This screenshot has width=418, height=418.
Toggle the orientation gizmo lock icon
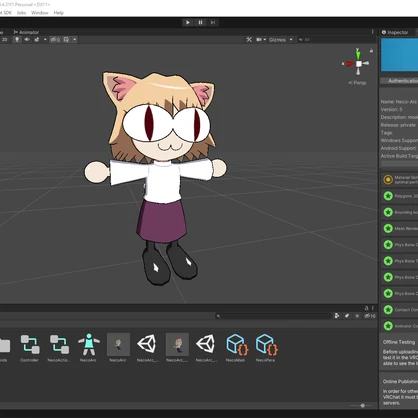click(371, 51)
